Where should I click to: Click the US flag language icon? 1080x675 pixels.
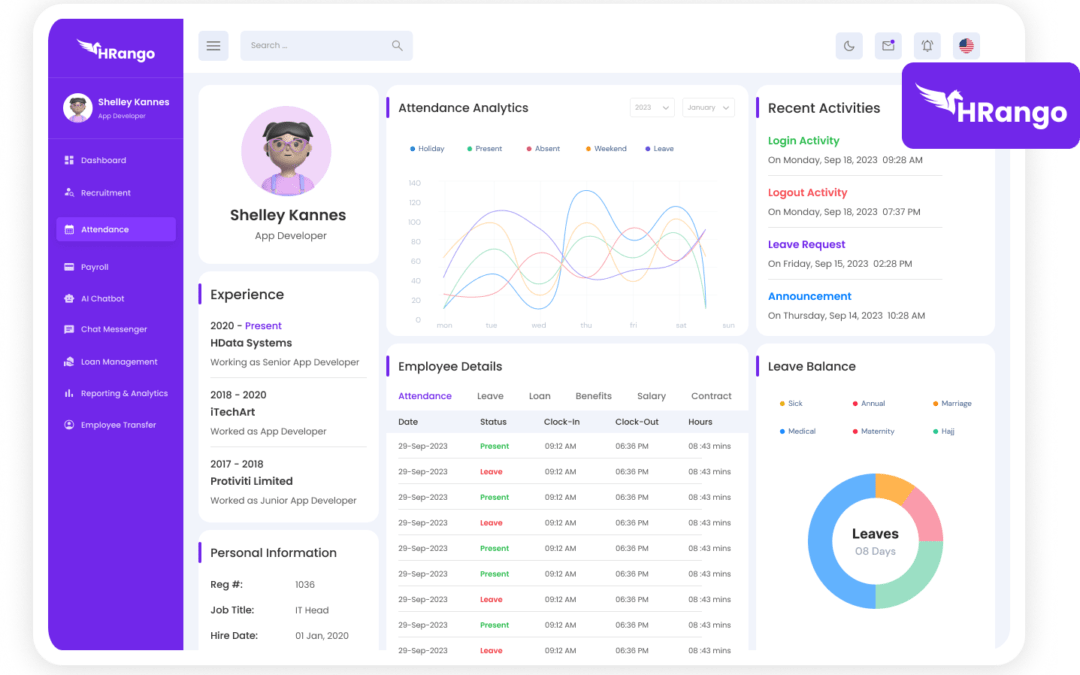[965, 45]
